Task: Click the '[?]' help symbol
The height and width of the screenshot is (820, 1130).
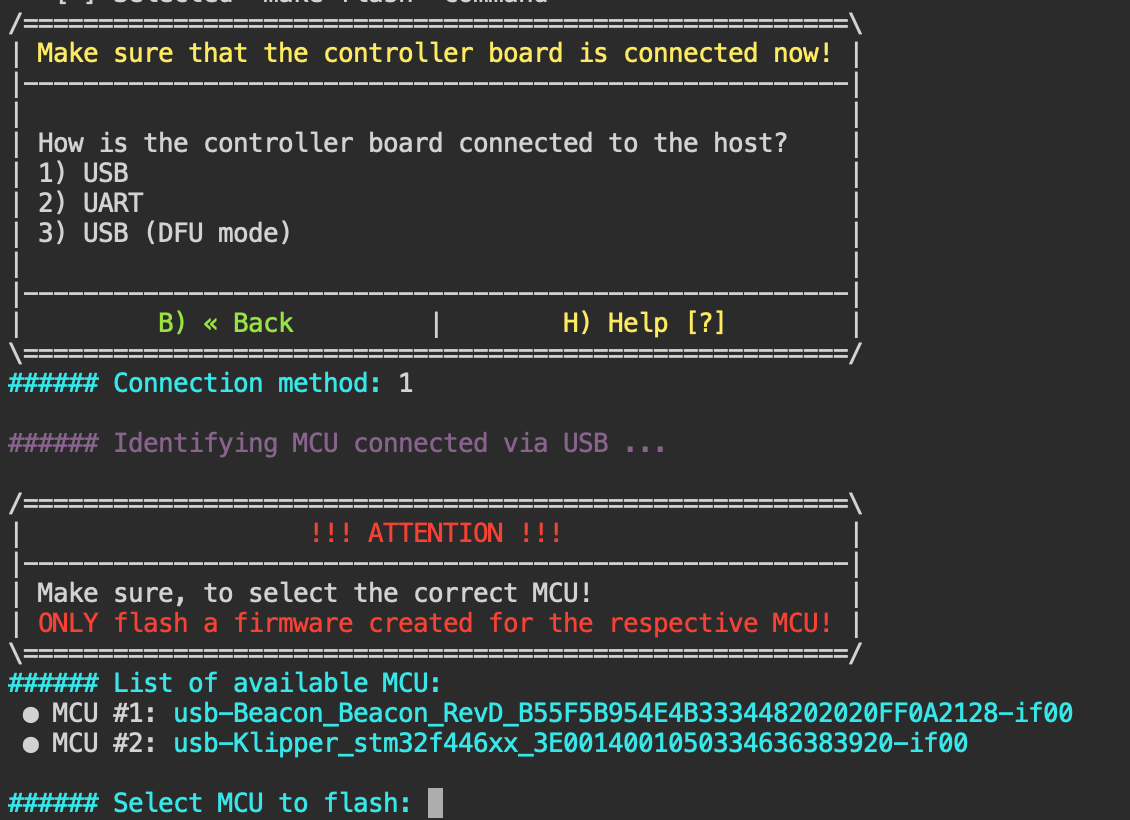Action: pos(706,323)
